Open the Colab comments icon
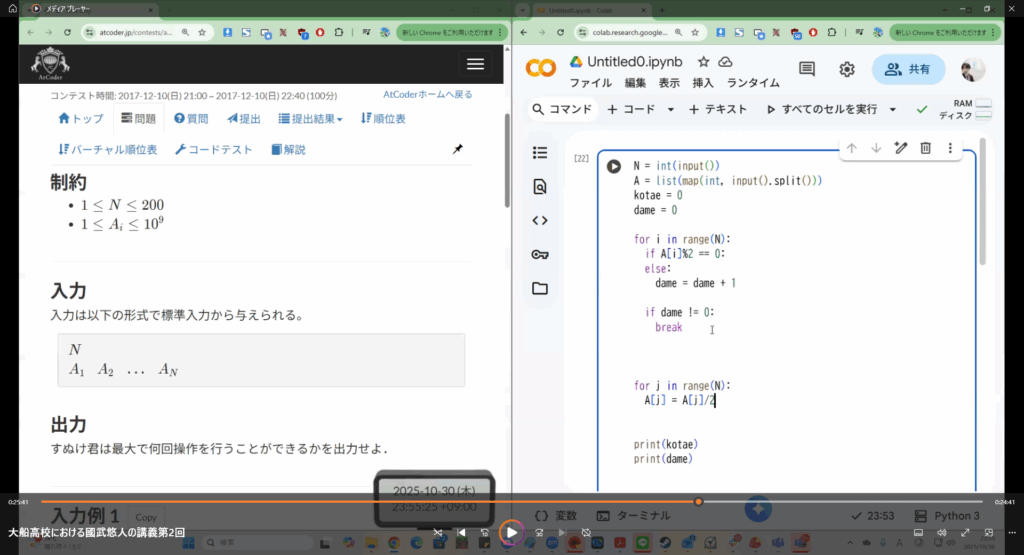The height and width of the screenshot is (555, 1024). pos(807,69)
